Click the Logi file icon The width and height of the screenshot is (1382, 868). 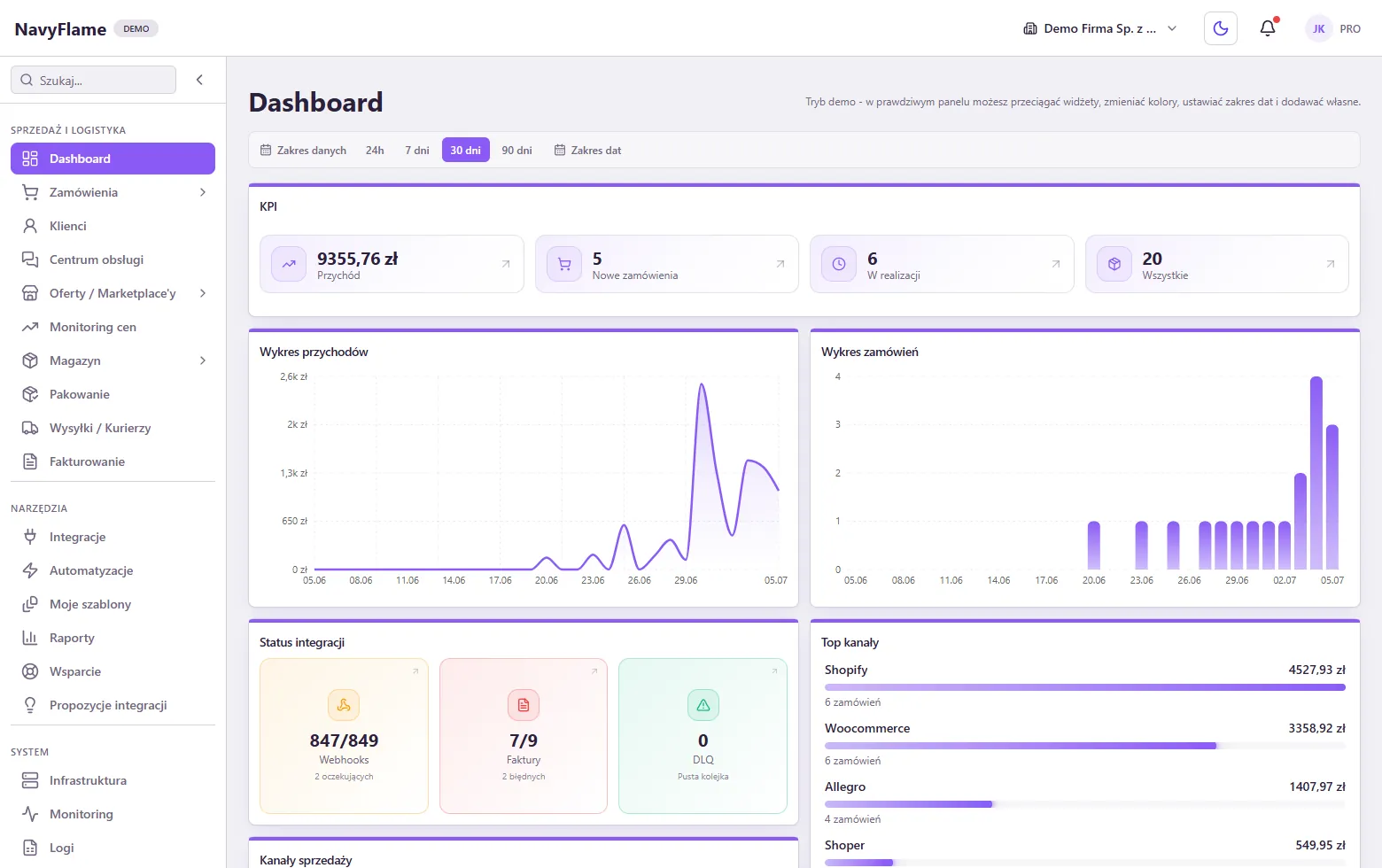pyautogui.click(x=30, y=848)
